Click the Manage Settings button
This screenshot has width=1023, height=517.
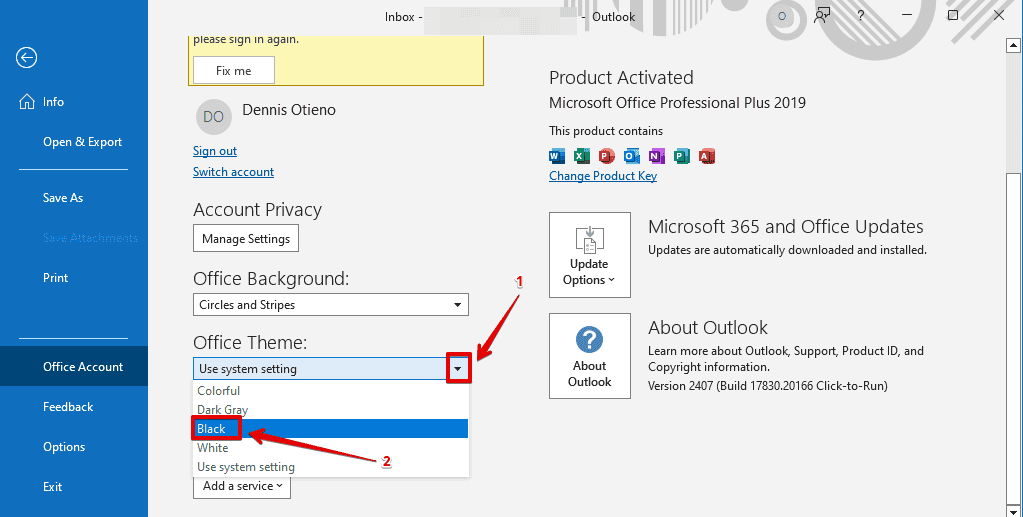[246, 238]
